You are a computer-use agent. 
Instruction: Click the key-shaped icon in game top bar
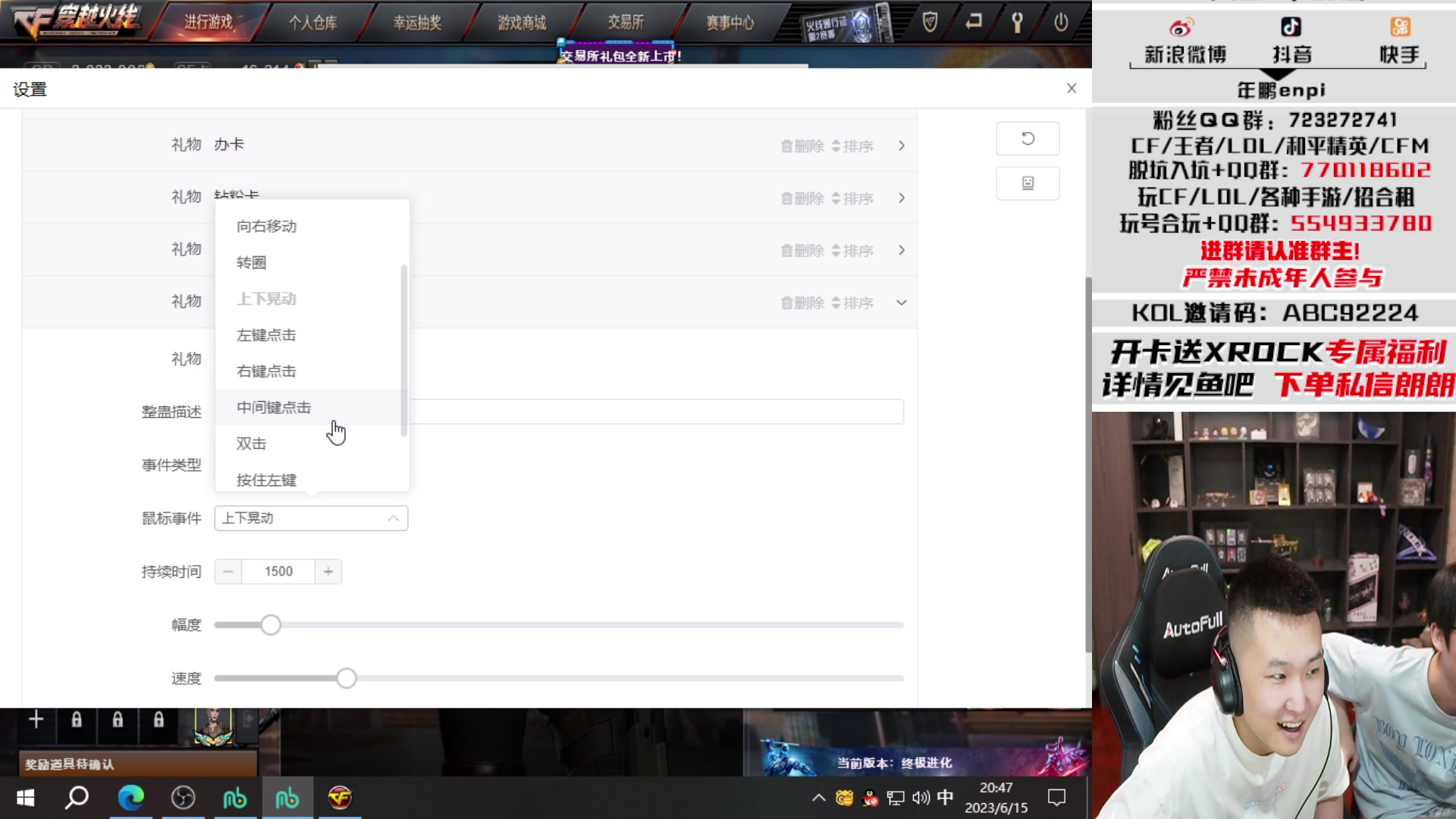[x=1017, y=22]
